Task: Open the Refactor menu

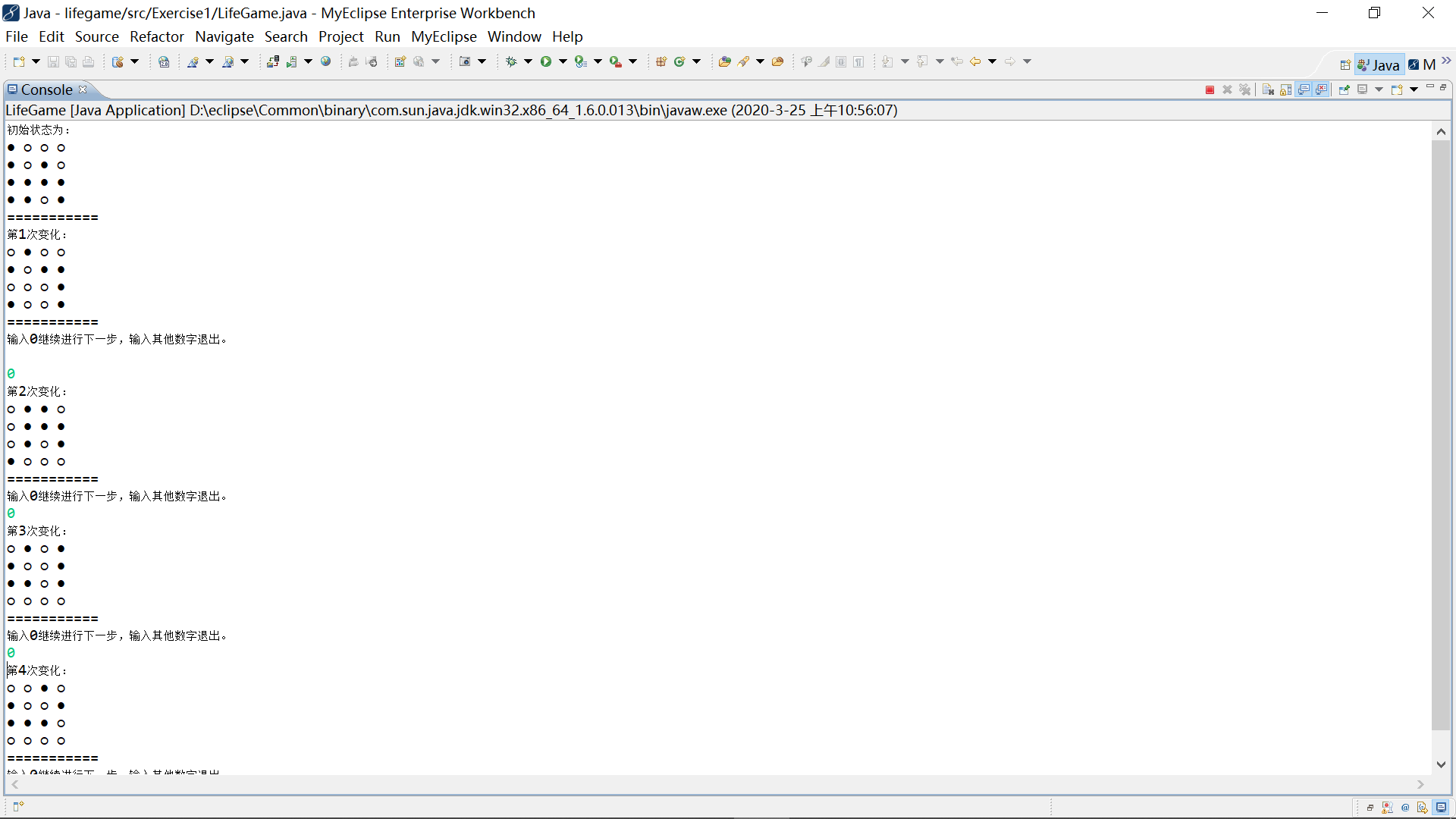Action: coord(156,36)
